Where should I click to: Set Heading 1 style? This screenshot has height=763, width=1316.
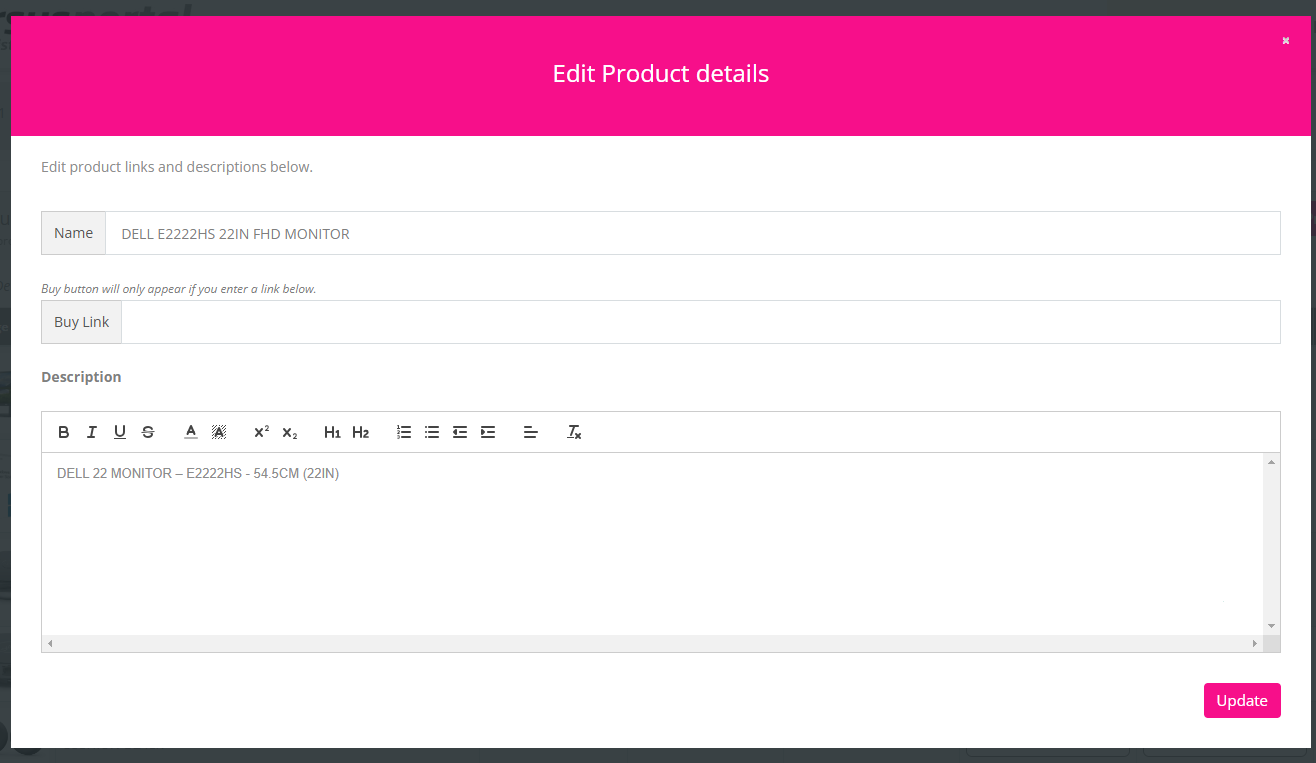coord(332,432)
